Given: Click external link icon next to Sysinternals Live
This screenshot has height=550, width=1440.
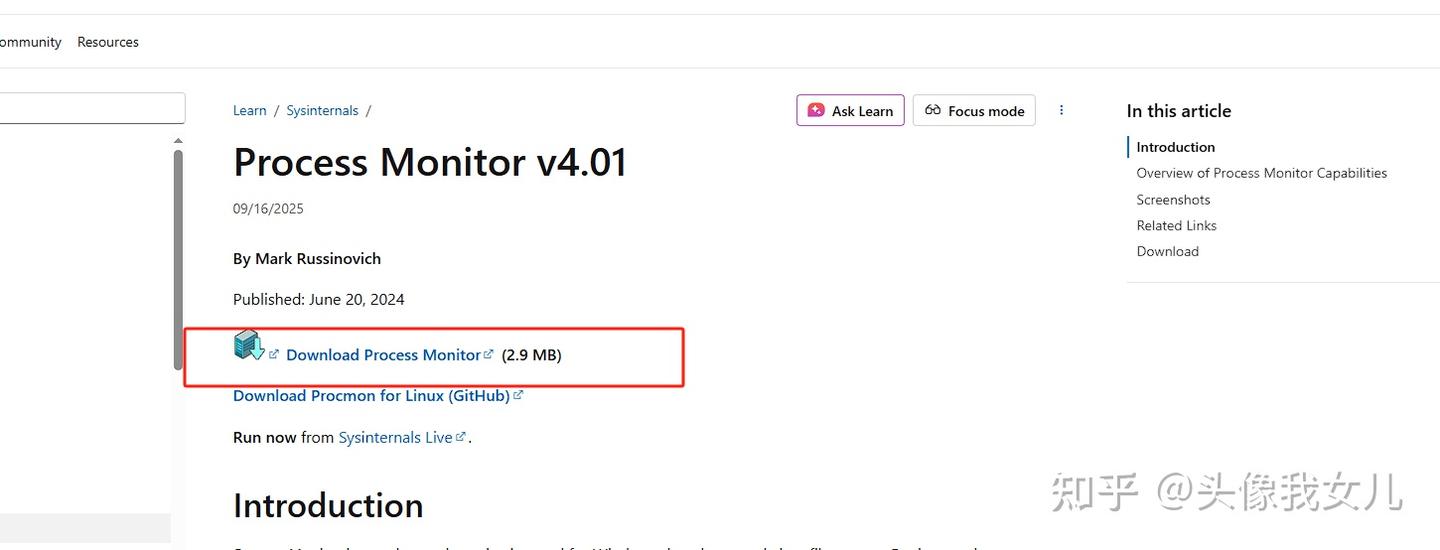Looking at the screenshot, I should pos(460,436).
